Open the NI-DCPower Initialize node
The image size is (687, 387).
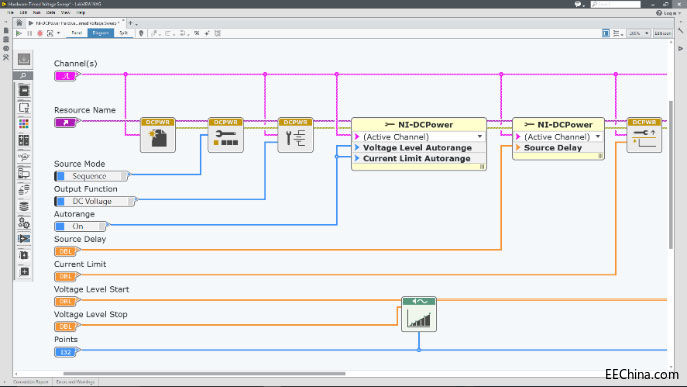pos(158,135)
